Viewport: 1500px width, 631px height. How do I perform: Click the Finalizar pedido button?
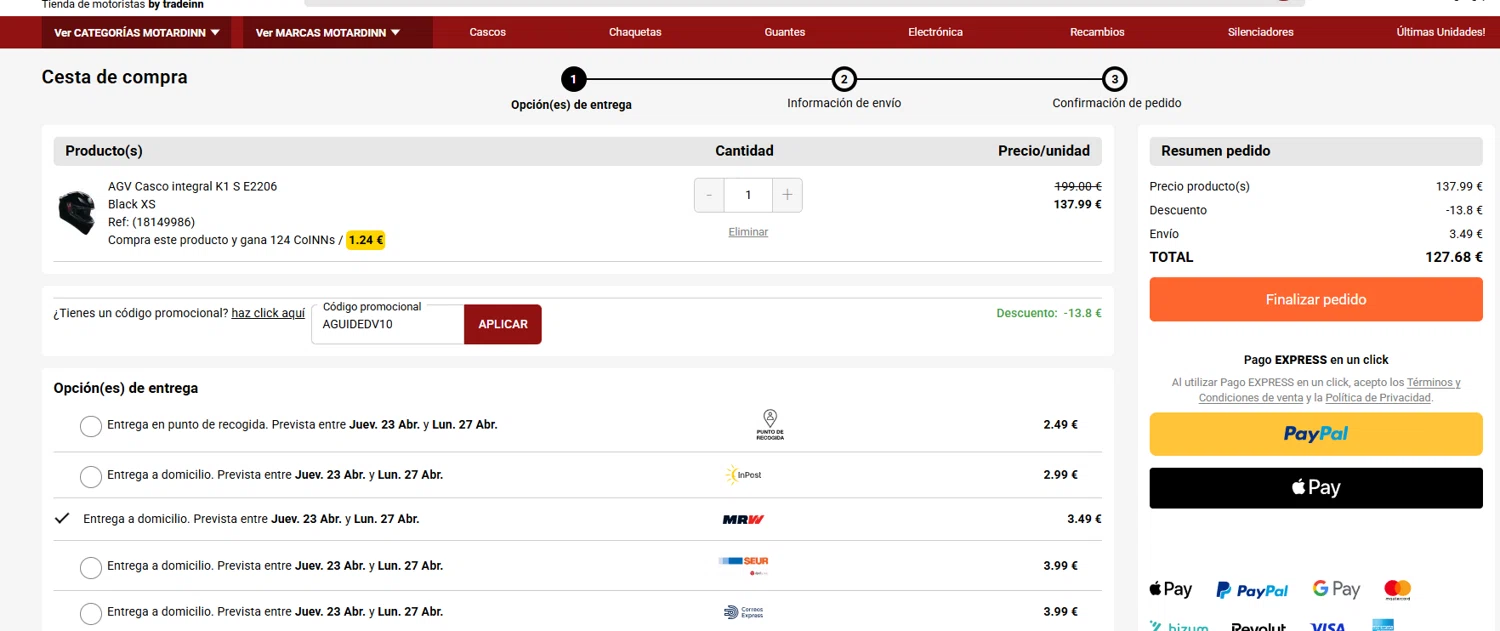point(1316,300)
